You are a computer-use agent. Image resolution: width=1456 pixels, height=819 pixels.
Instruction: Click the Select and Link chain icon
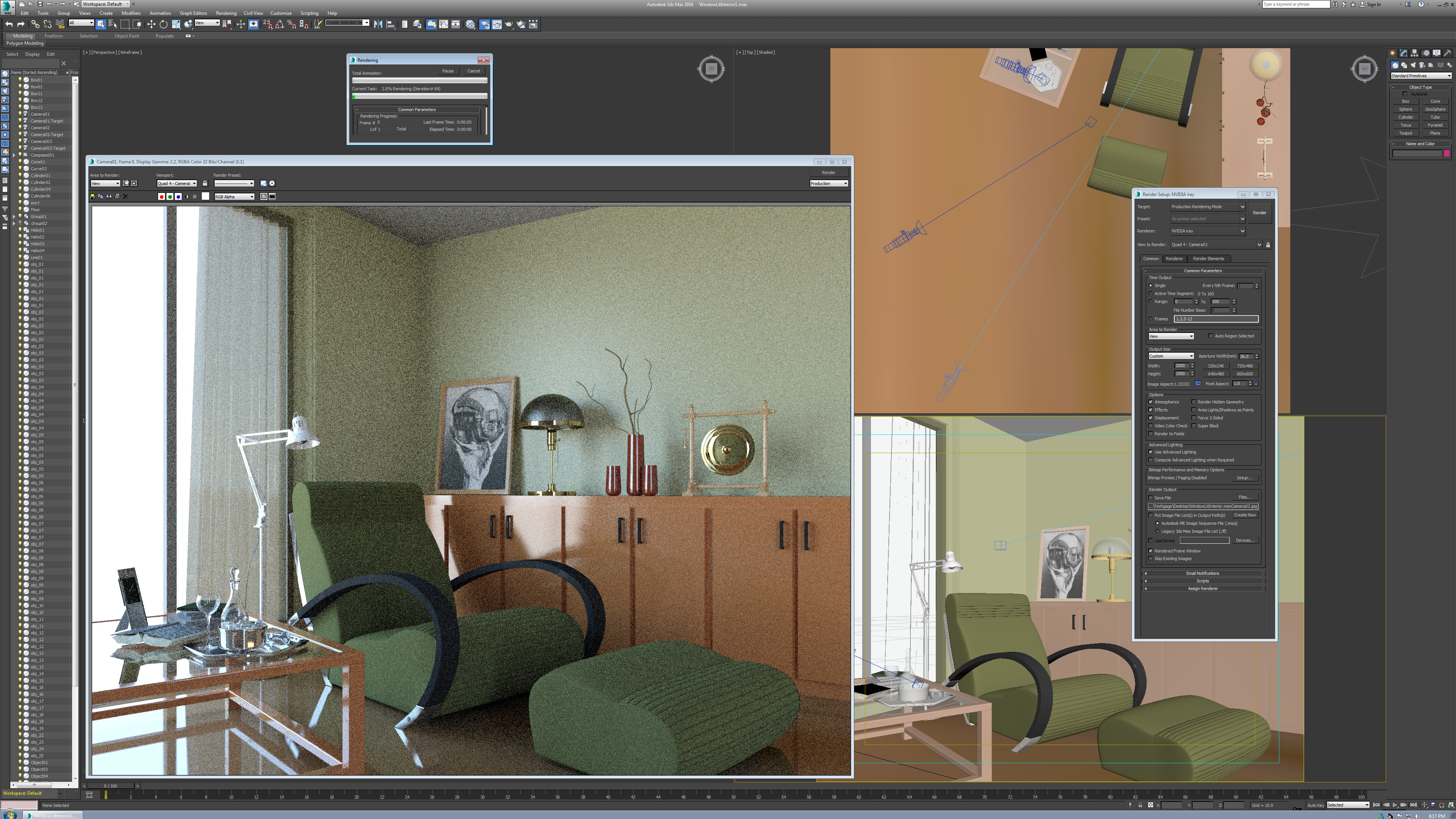tap(35, 24)
